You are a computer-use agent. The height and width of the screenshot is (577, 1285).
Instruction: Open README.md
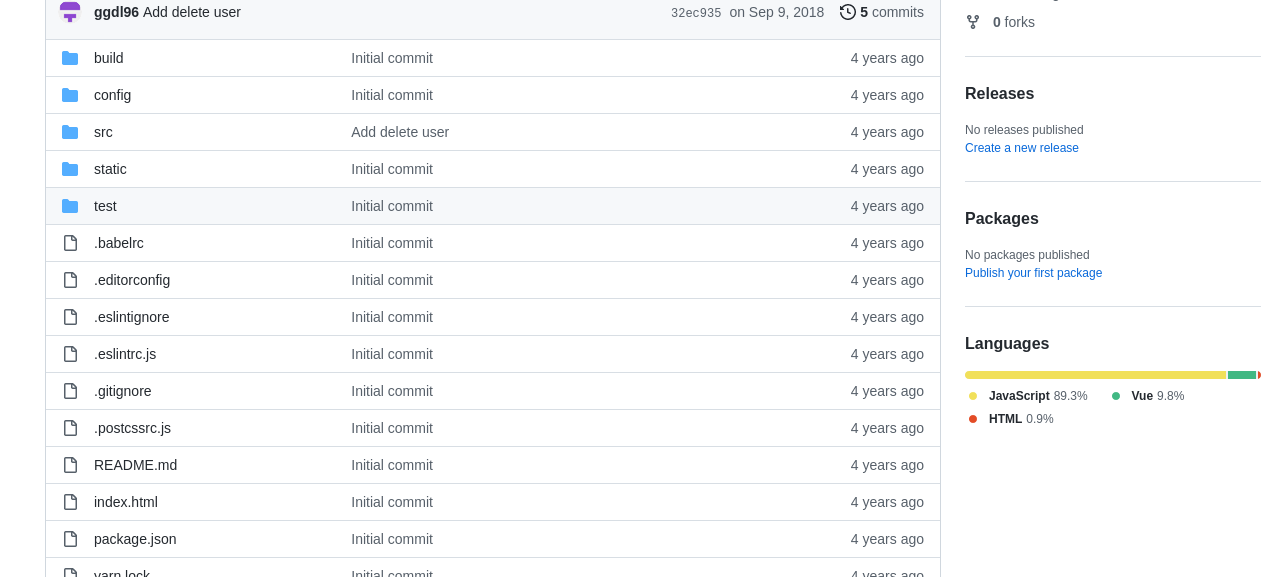click(135, 465)
